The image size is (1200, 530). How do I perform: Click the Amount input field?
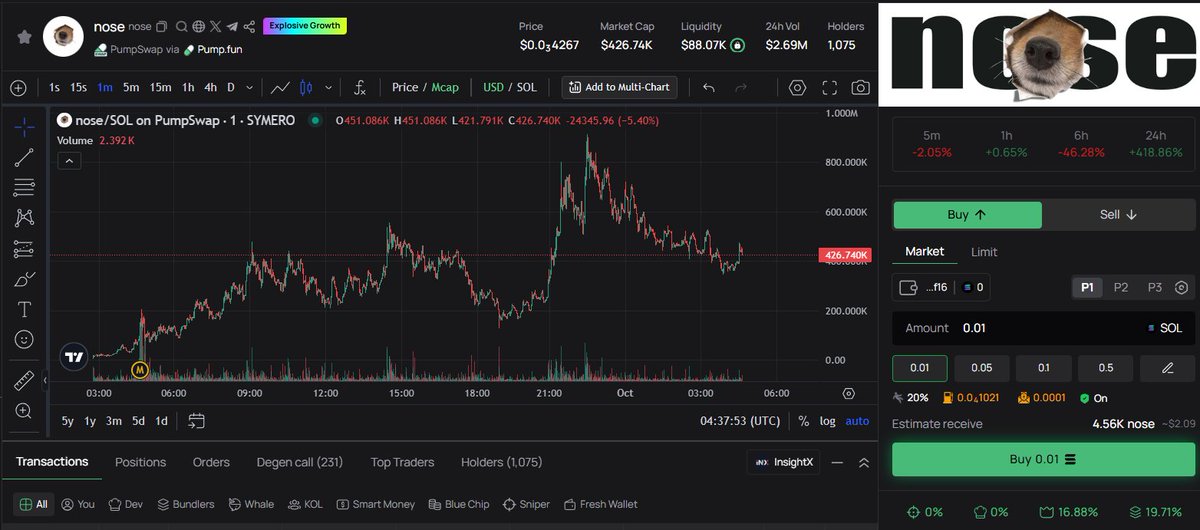click(1043, 328)
